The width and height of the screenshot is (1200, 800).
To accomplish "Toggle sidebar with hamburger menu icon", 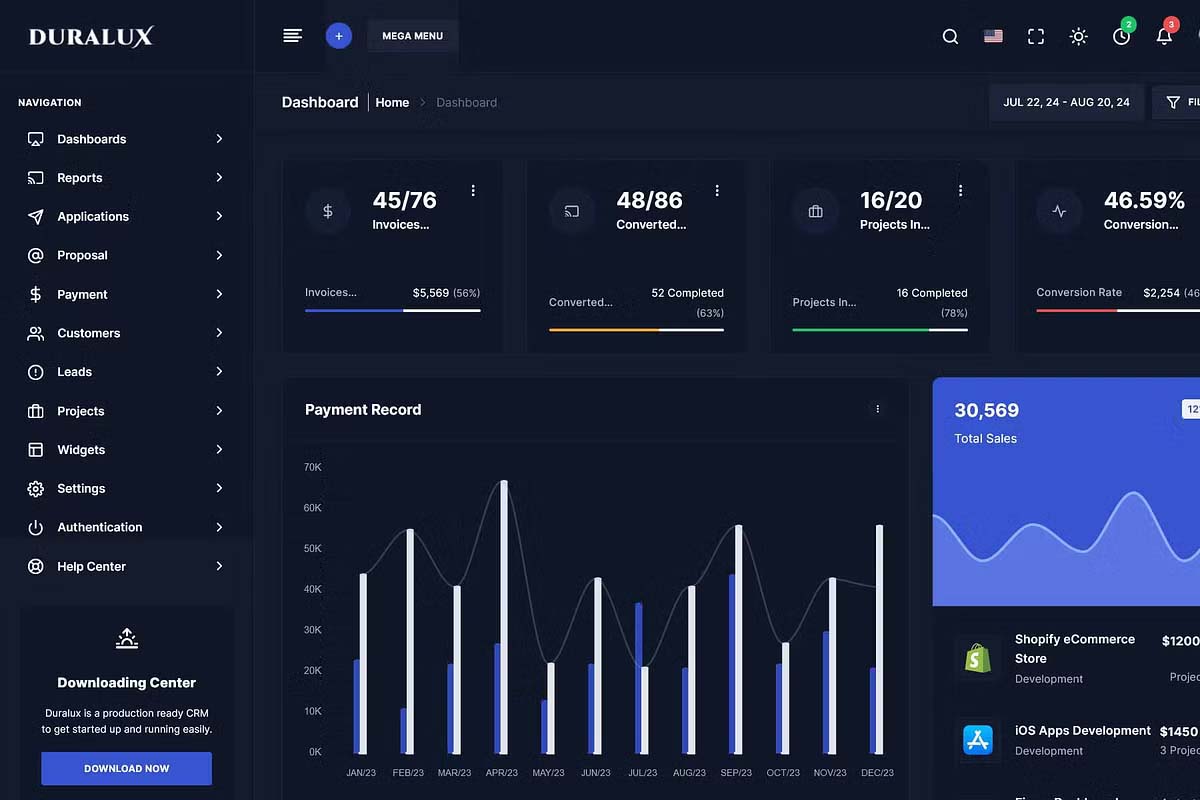I will (292, 36).
